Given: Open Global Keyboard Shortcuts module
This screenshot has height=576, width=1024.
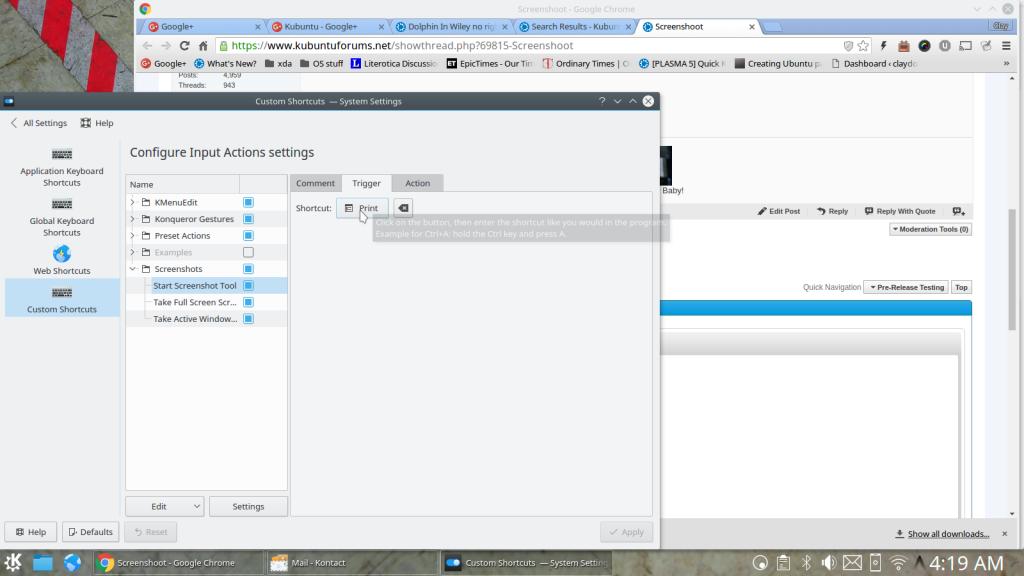Looking at the screenshot, I should pos(62,215).
